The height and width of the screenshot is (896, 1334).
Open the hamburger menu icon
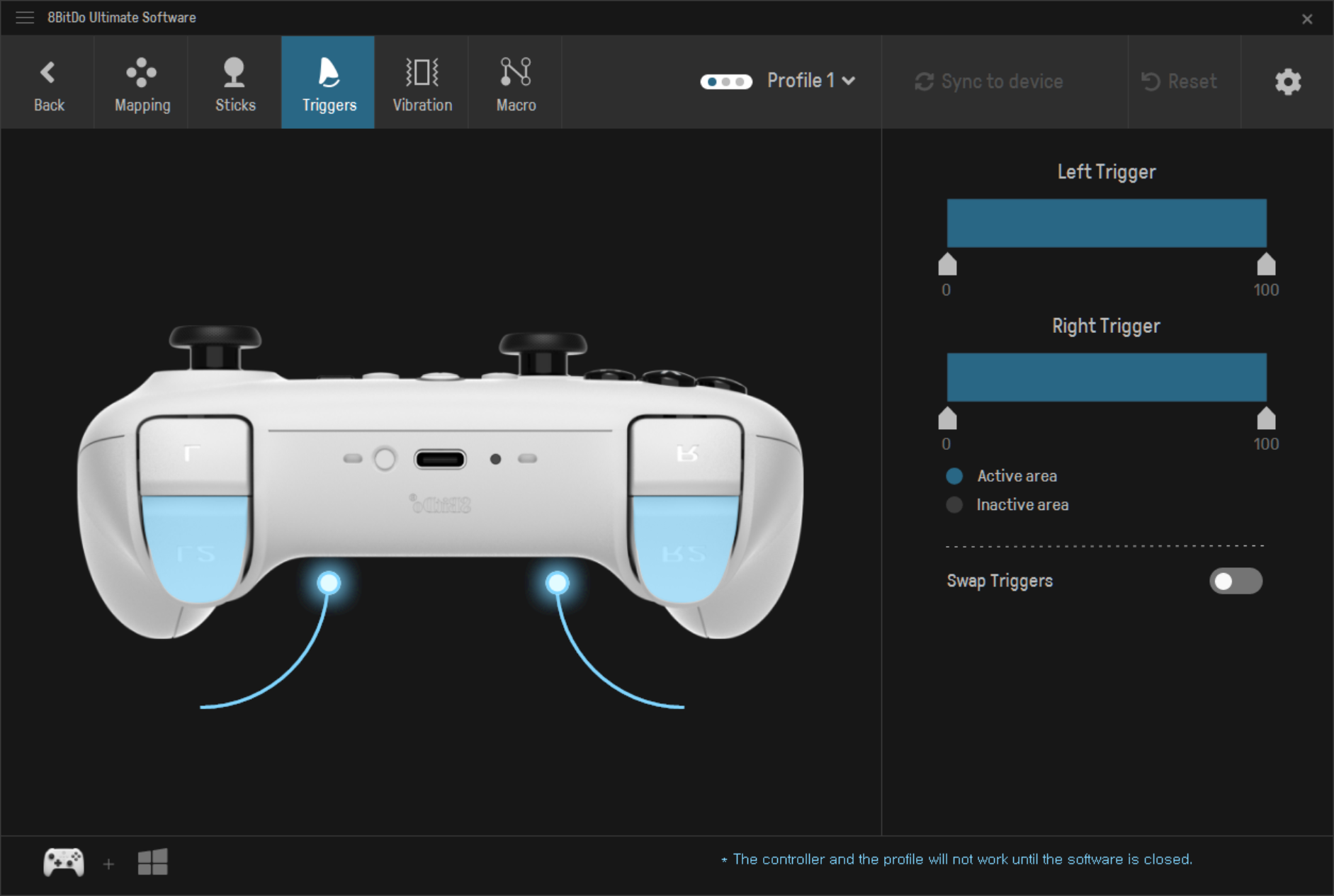point(25,18)
